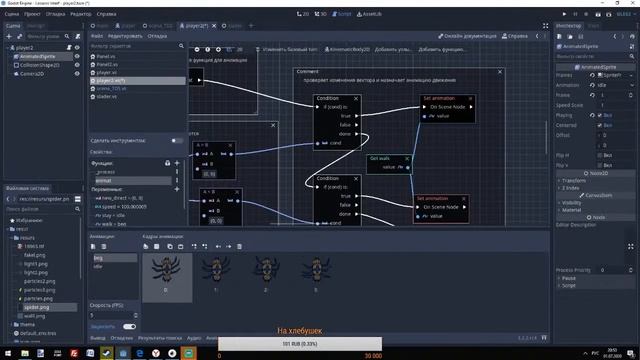Collapse the resurs folder in FileSystem
Viewport: 640px width, 360px height.
[x=12, y=238]
